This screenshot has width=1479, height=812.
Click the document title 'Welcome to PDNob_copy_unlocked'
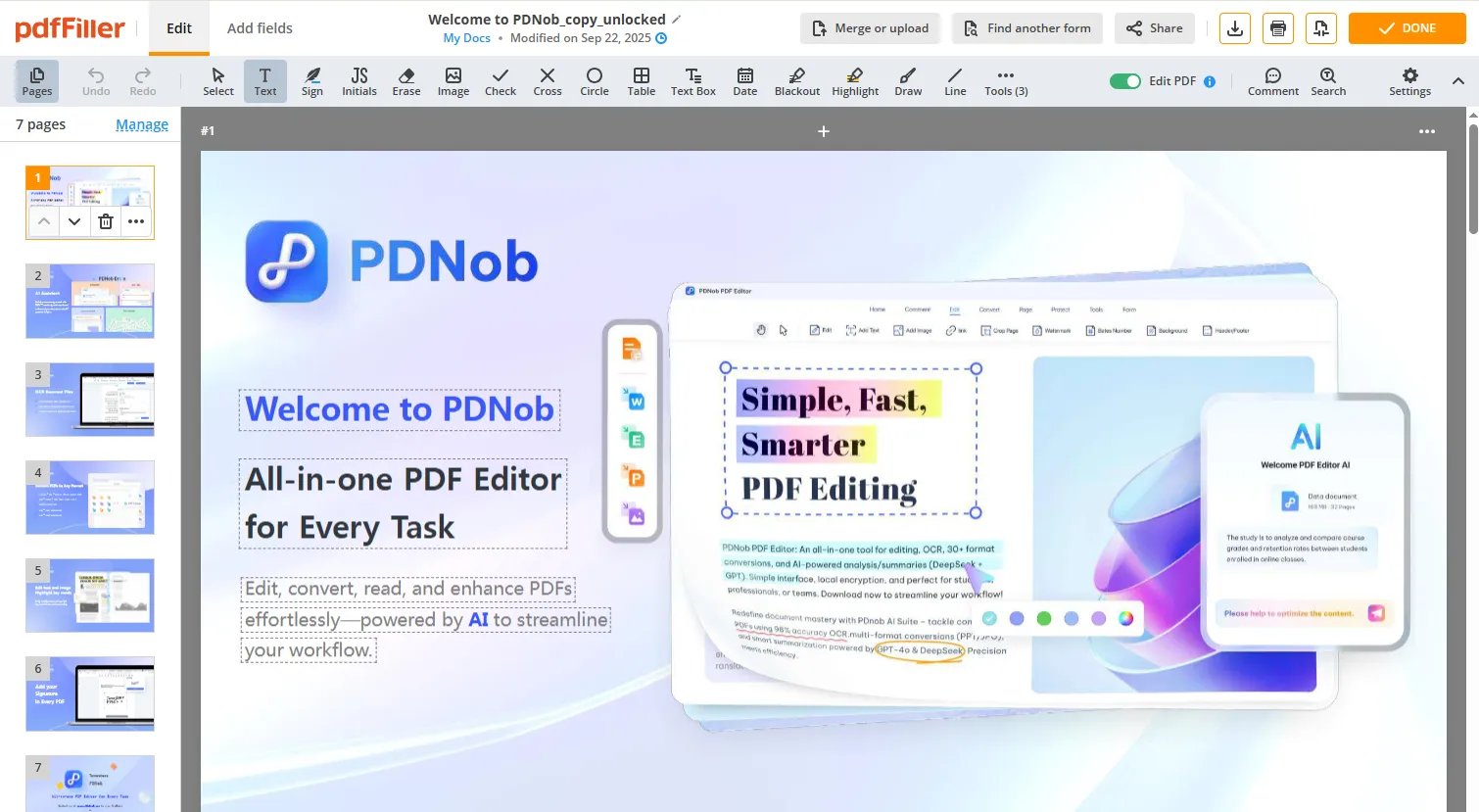(x=547, y=19)
